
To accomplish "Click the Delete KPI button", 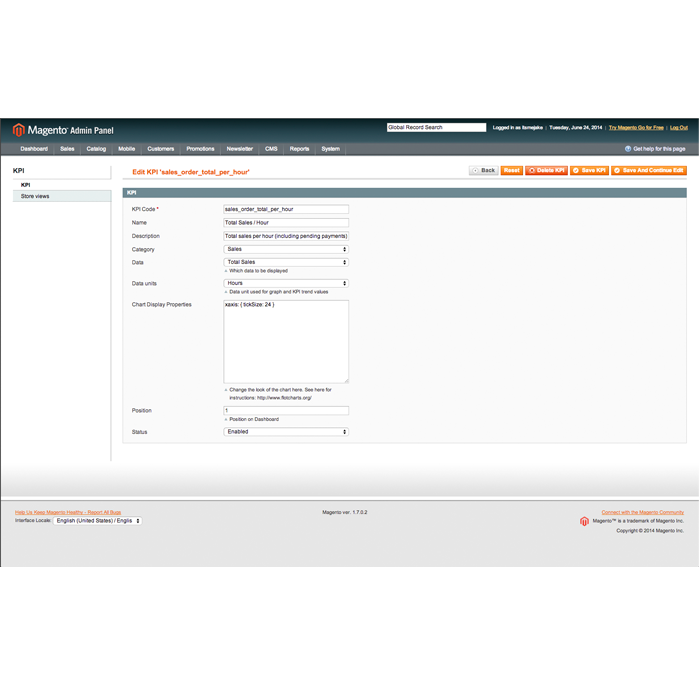I will tap(546, 171).
